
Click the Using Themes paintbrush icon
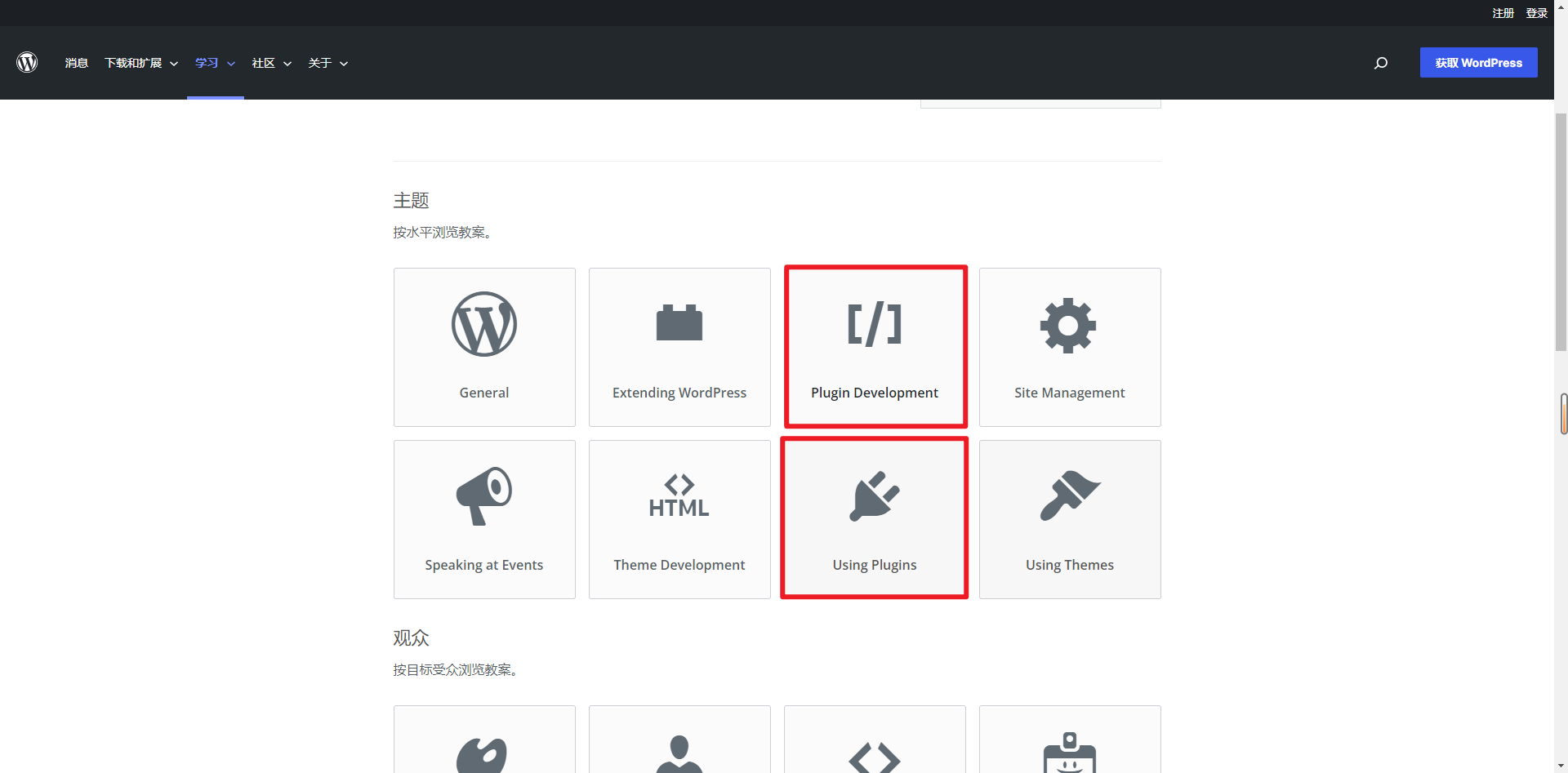pyautogui.click(x=1070, y=495)
